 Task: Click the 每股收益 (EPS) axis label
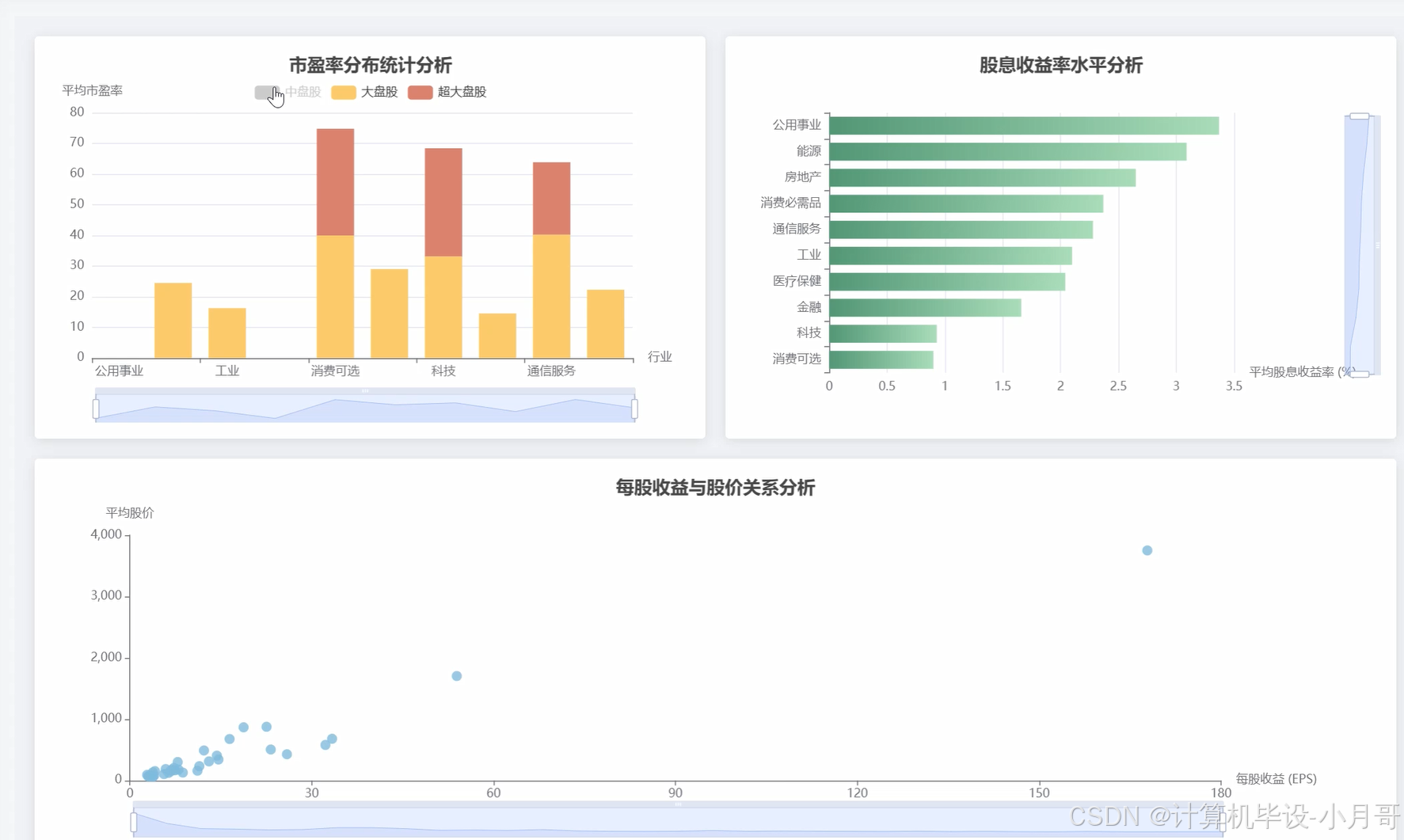1276,779
